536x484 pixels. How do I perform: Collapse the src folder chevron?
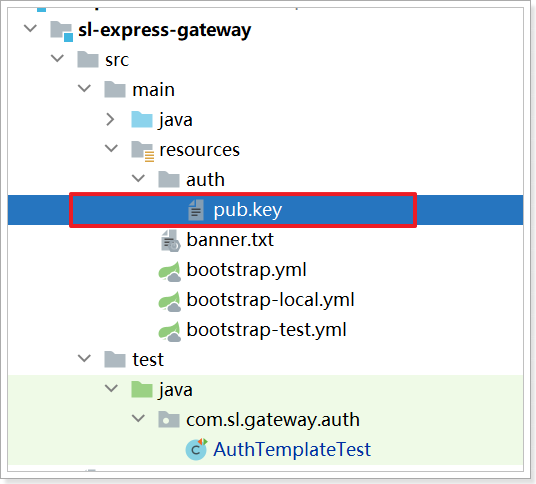coord(57,58)
